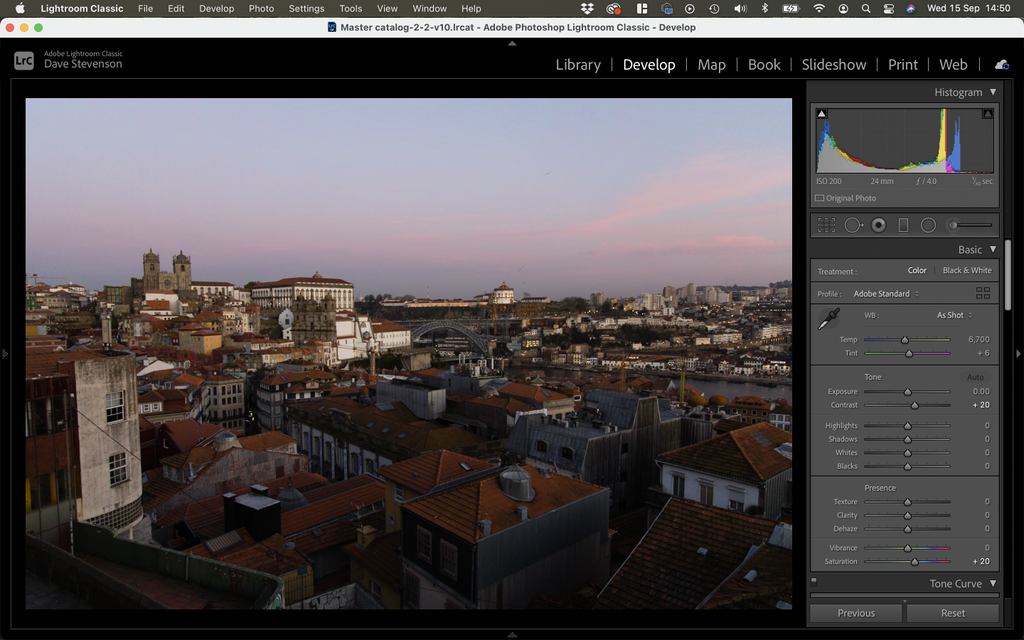Open the Creative Cloud menu bar icon
The width and height of the screenshot is (1024, 640).
[x=613, y=8]
